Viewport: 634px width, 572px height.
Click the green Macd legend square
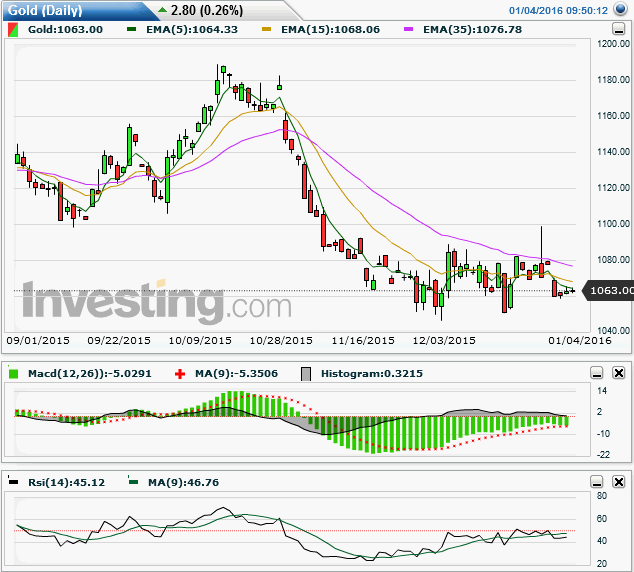[x=13, y=374]
